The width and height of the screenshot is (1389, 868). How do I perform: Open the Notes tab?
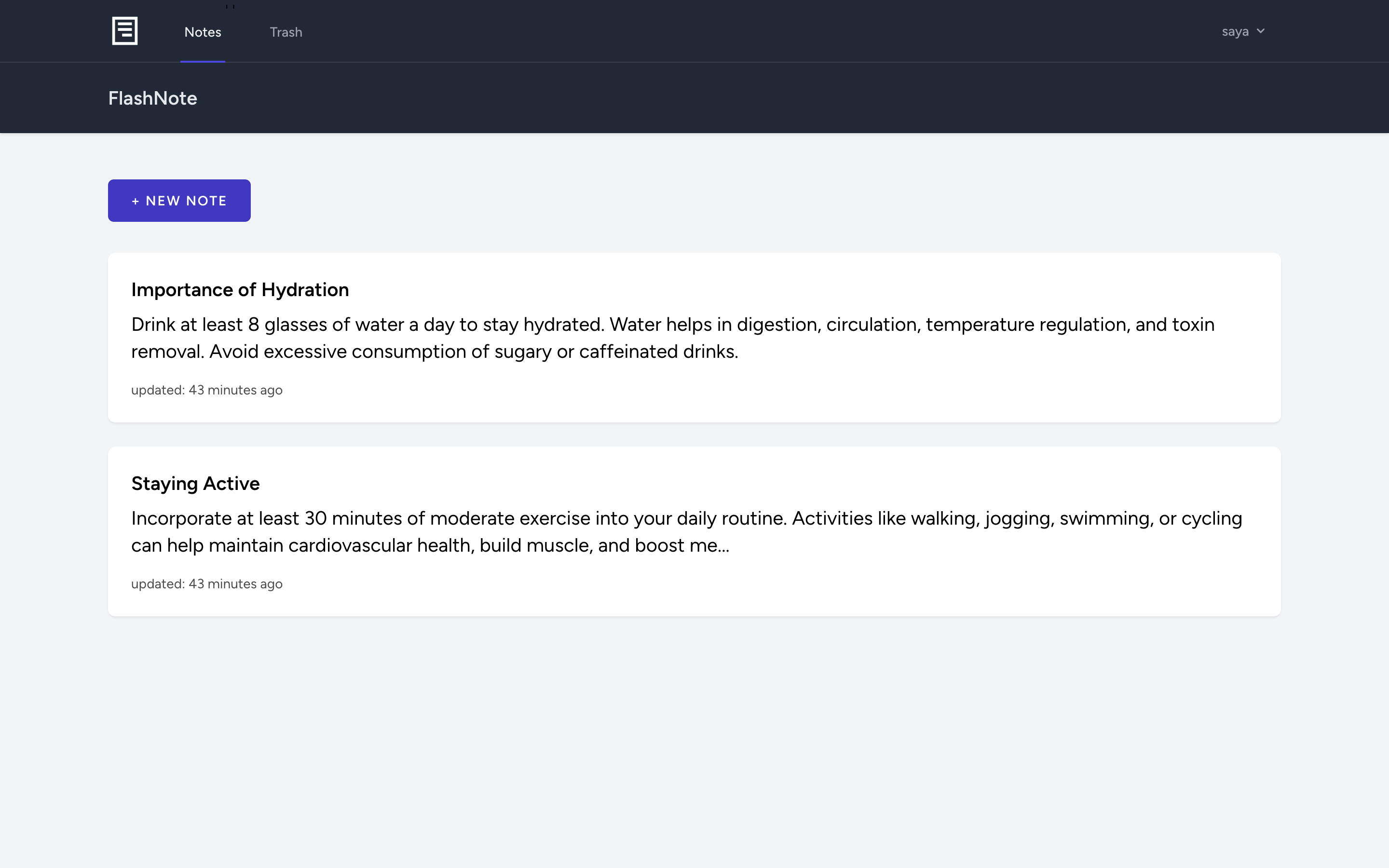[x=203, y=32]
